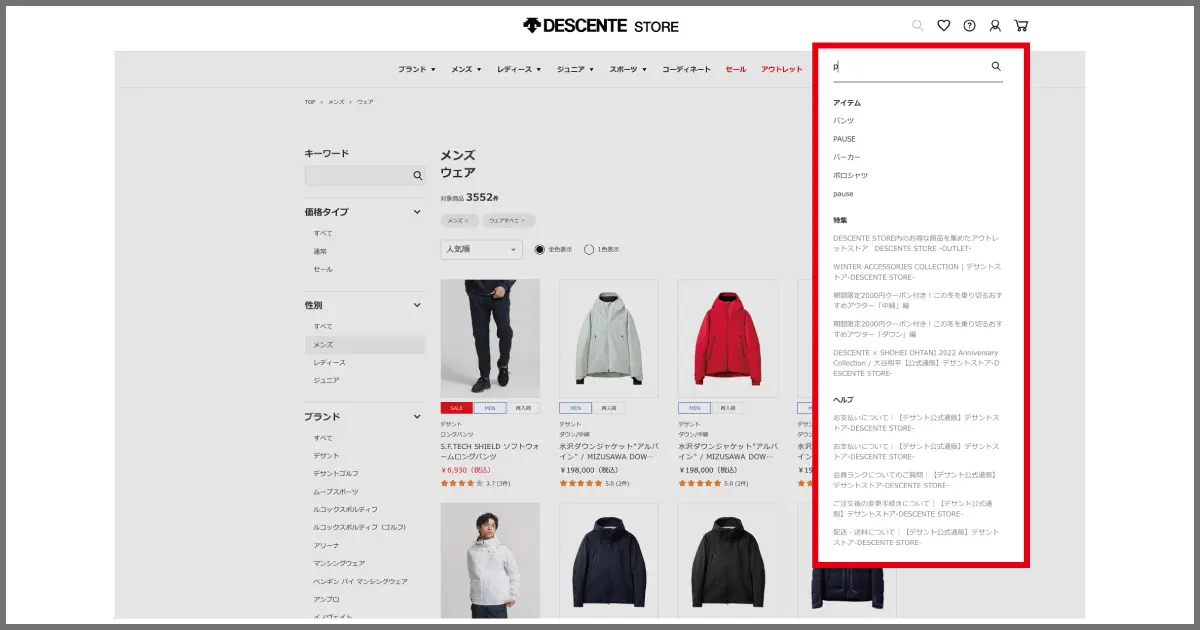Select レディース under 性別
Viewport: 1200px width, 630px height.
point(330,362)
